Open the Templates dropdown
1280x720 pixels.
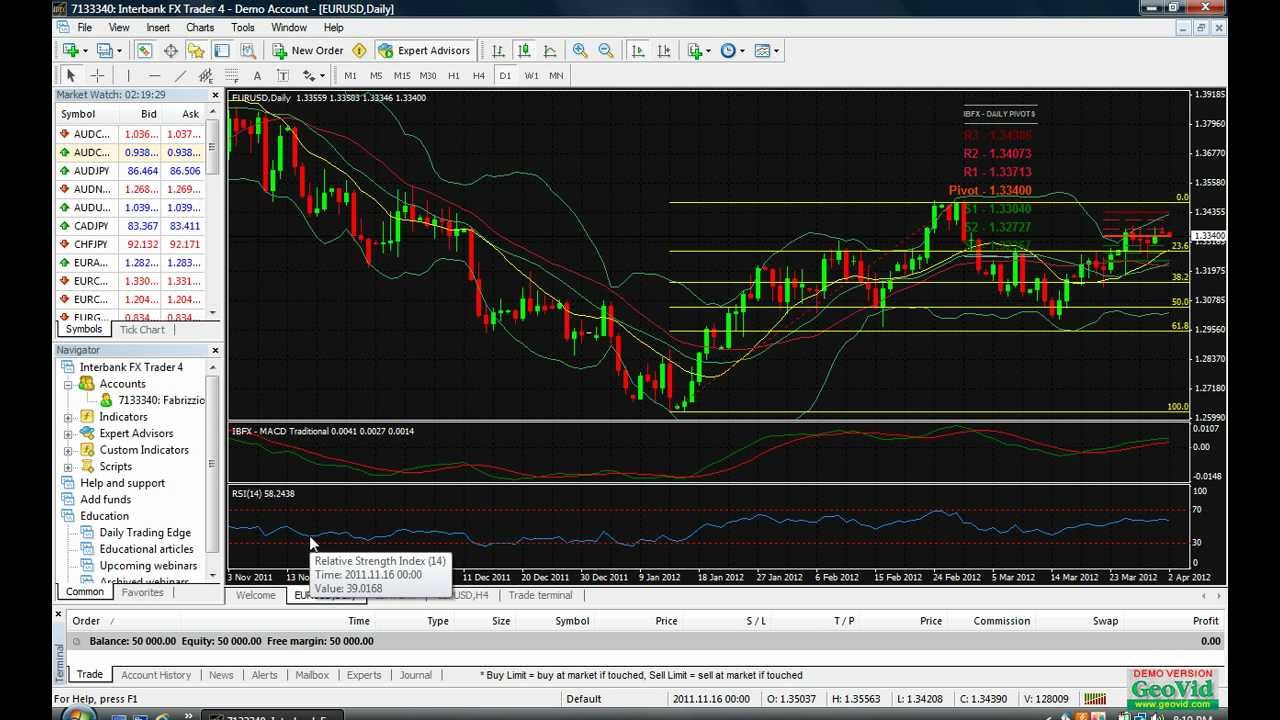(776, 50)
